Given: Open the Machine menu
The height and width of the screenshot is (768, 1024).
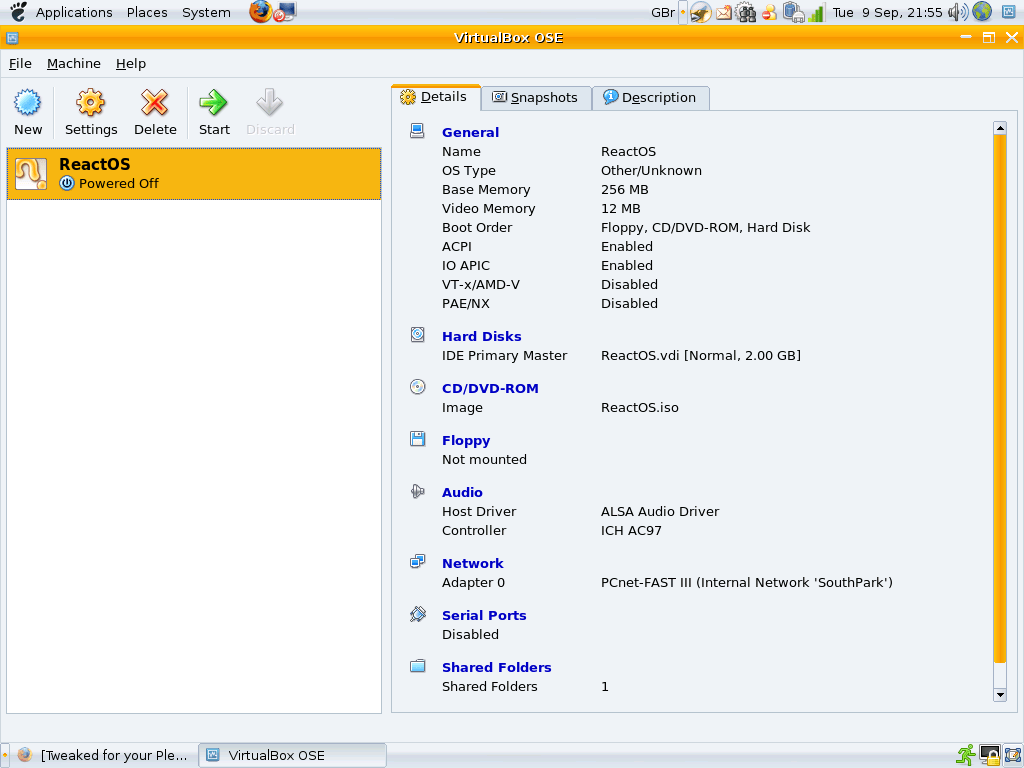Looking at the screenshot, I should pyautogui.click(x=73, y=63).
